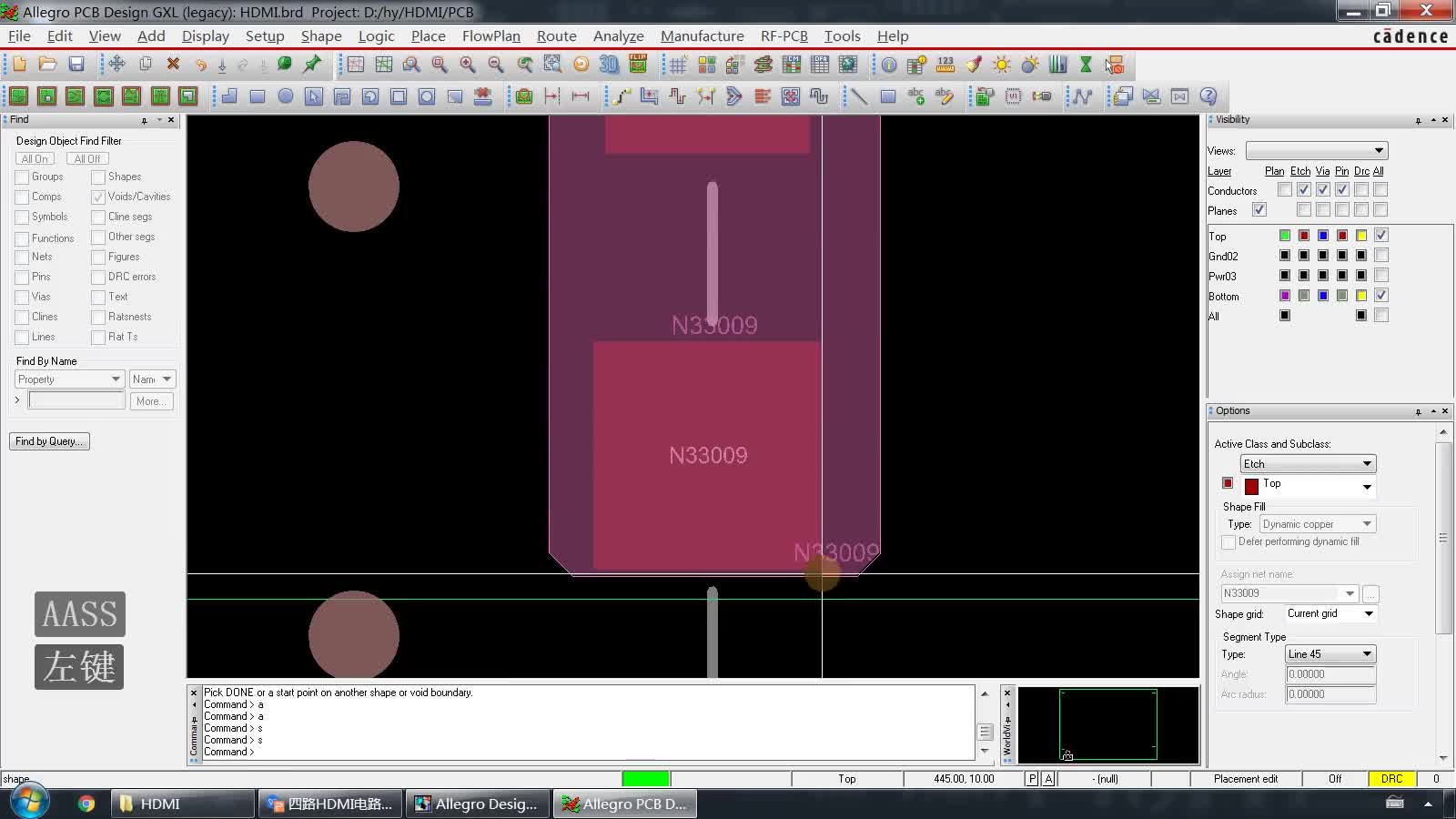Click the shape select arrow icon
This screenshot has height=819, width=1456.
coord(314,96)
